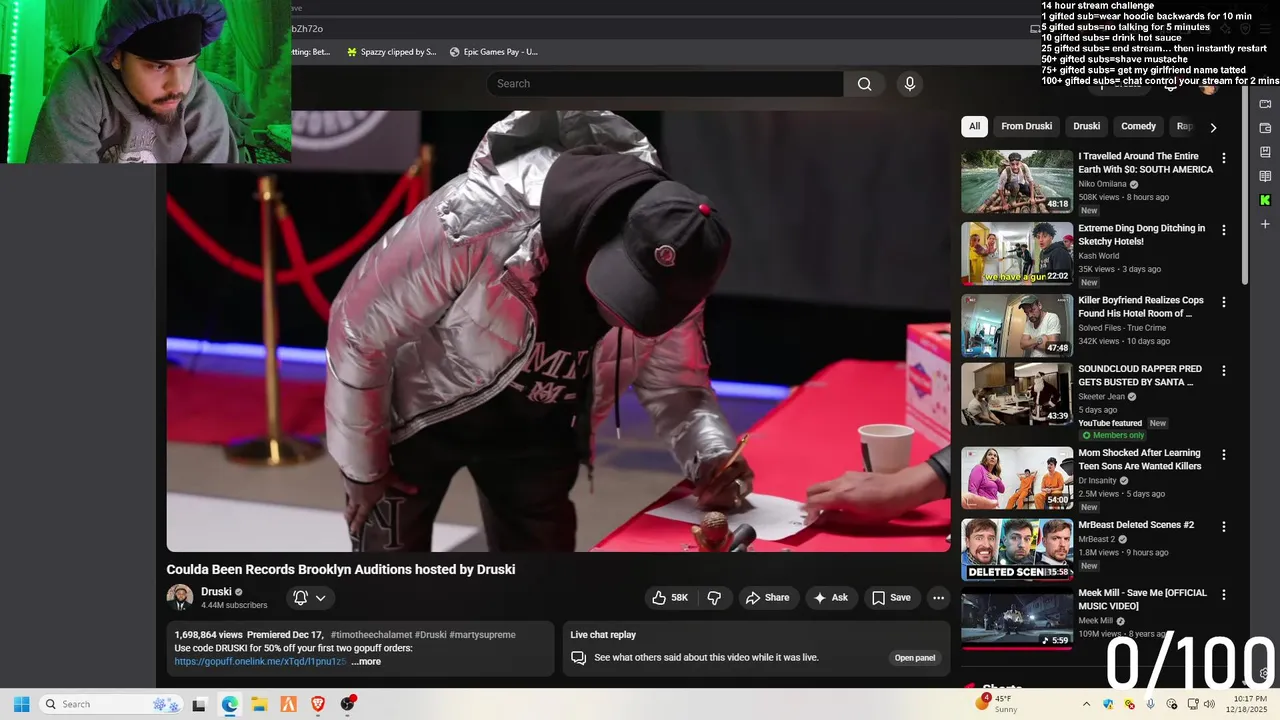
Task: Add new item to Brave sidebar
Action: pos(1265,224)
